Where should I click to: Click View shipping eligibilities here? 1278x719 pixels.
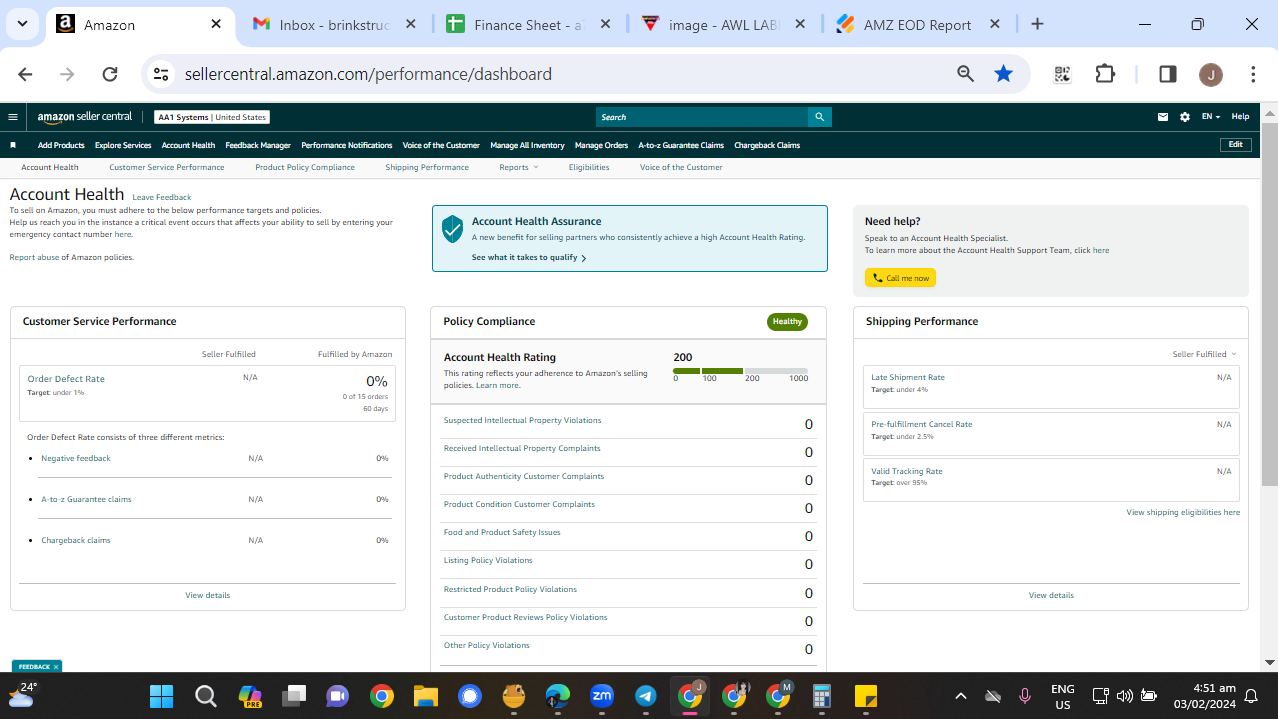coord(1183,512)
